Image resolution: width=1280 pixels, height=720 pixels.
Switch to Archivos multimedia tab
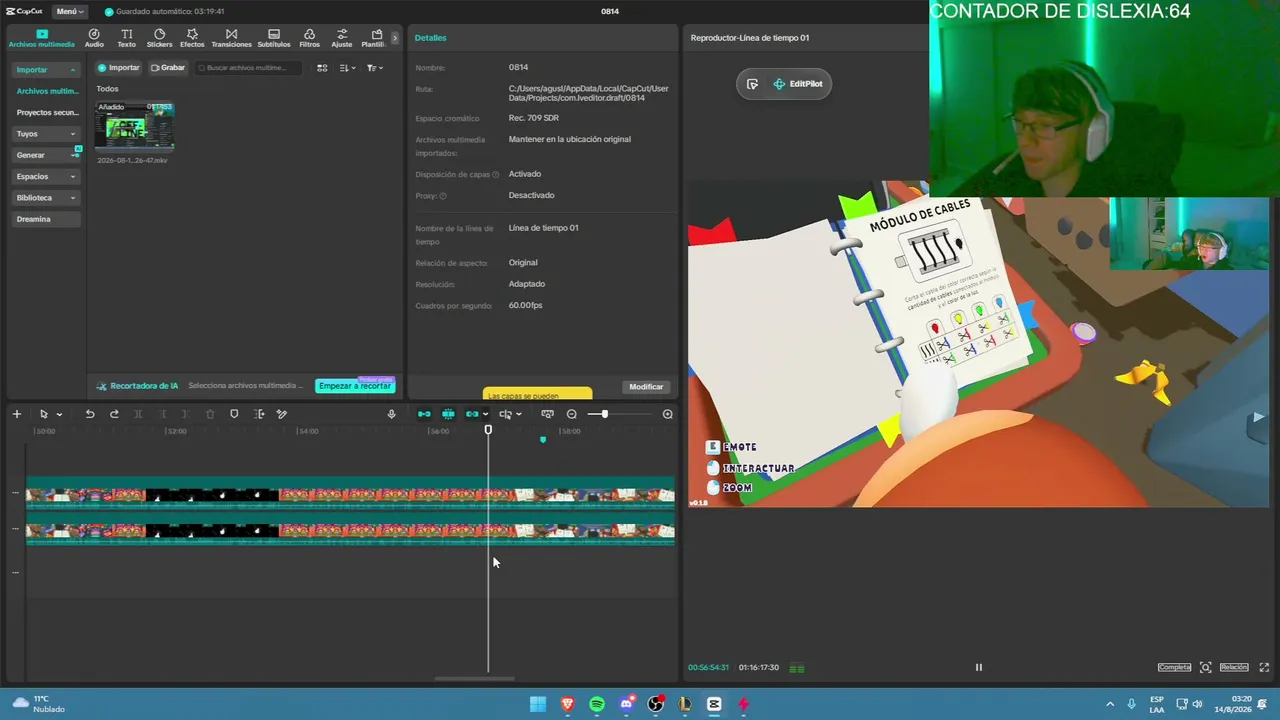(42, 38)
